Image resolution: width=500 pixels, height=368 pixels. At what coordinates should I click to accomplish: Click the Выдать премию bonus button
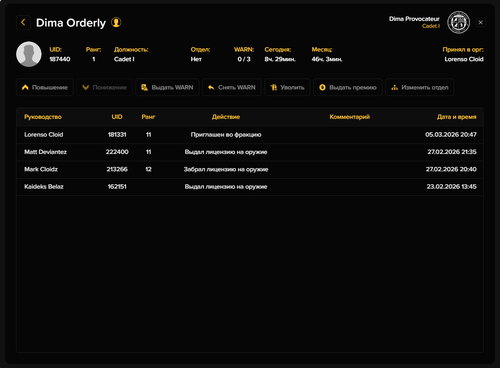[x=348, y=87]
